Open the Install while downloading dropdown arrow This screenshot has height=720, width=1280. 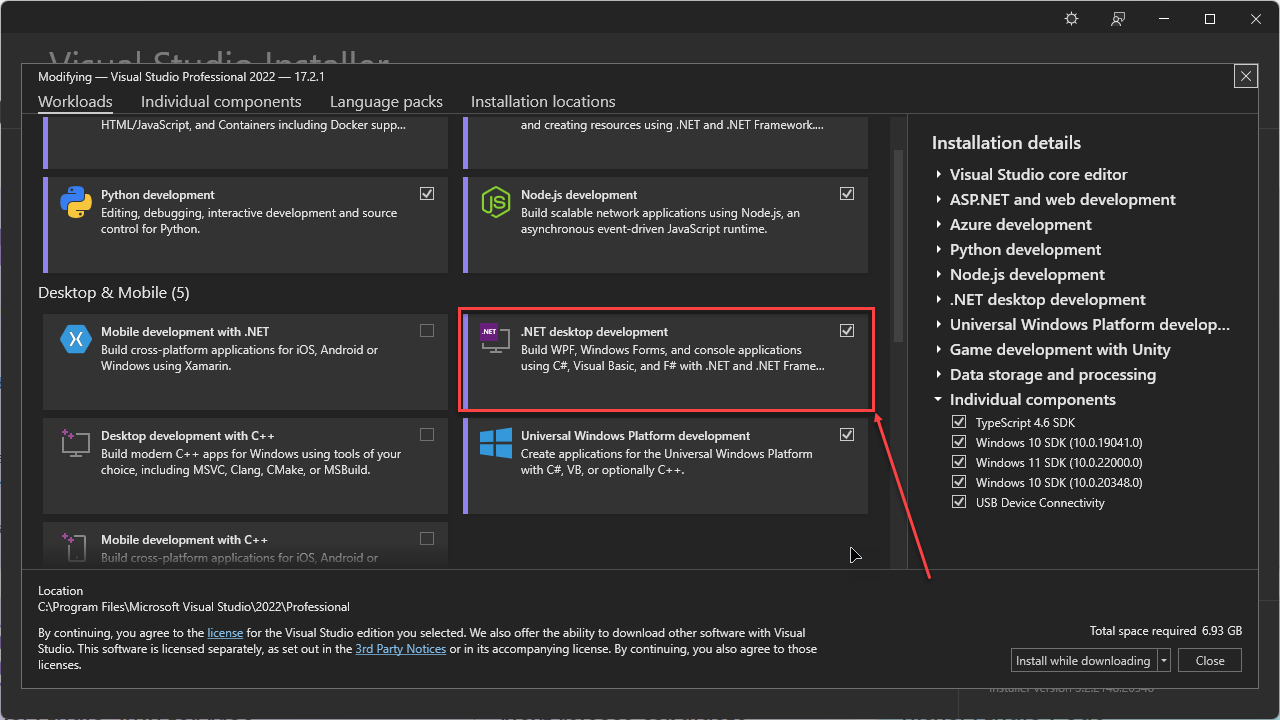tap(1164, 661)
